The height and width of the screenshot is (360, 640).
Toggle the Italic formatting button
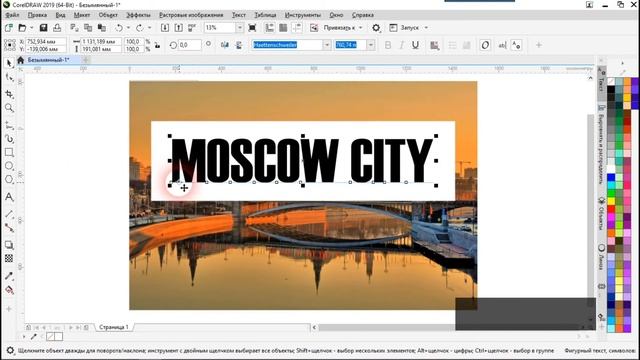click(401, 45)
